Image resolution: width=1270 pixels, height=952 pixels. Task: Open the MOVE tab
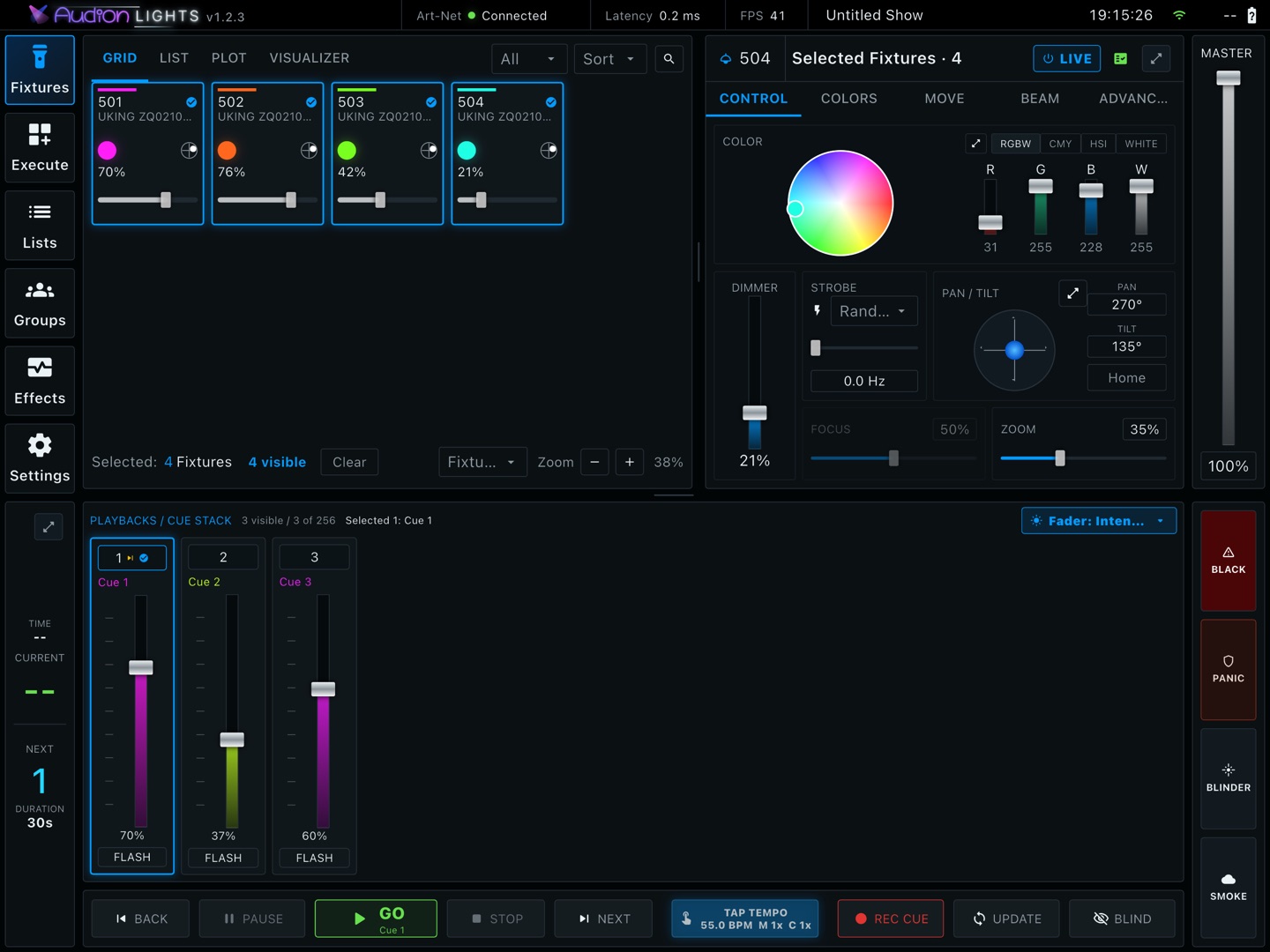click(x=945, y=99)
